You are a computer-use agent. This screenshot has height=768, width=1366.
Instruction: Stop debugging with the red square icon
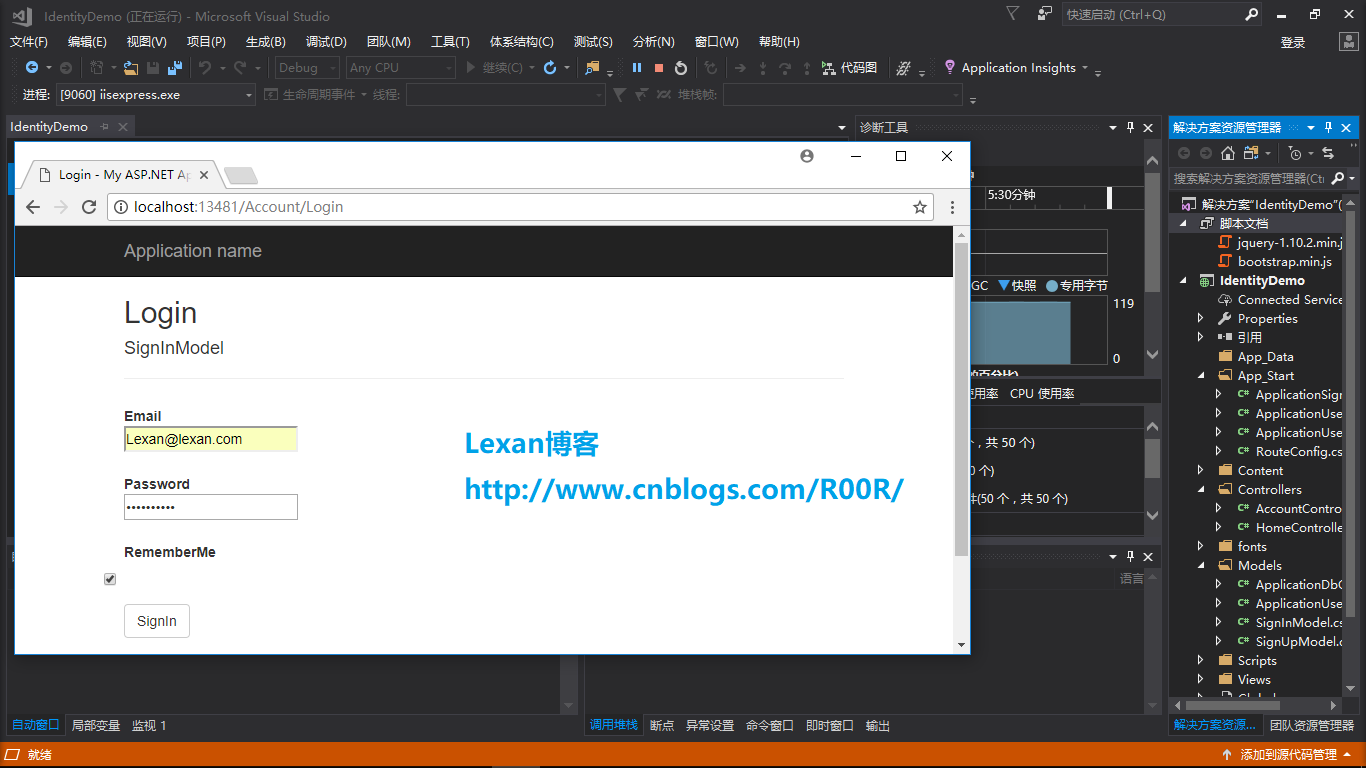659,68
